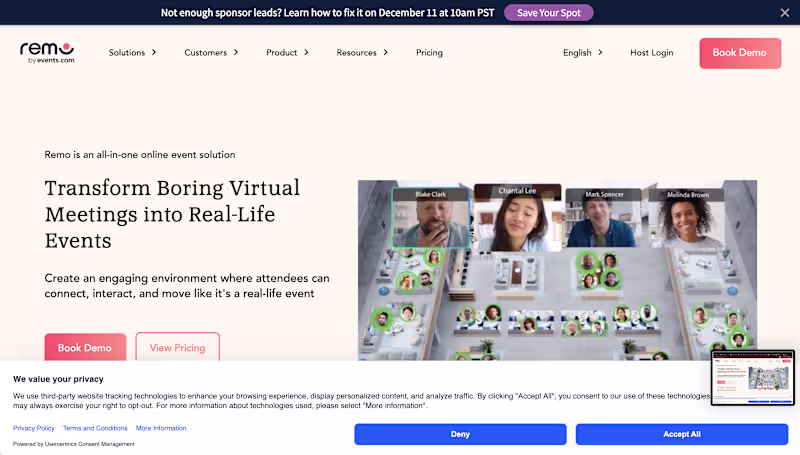Accept All cookies

[682, 434]
